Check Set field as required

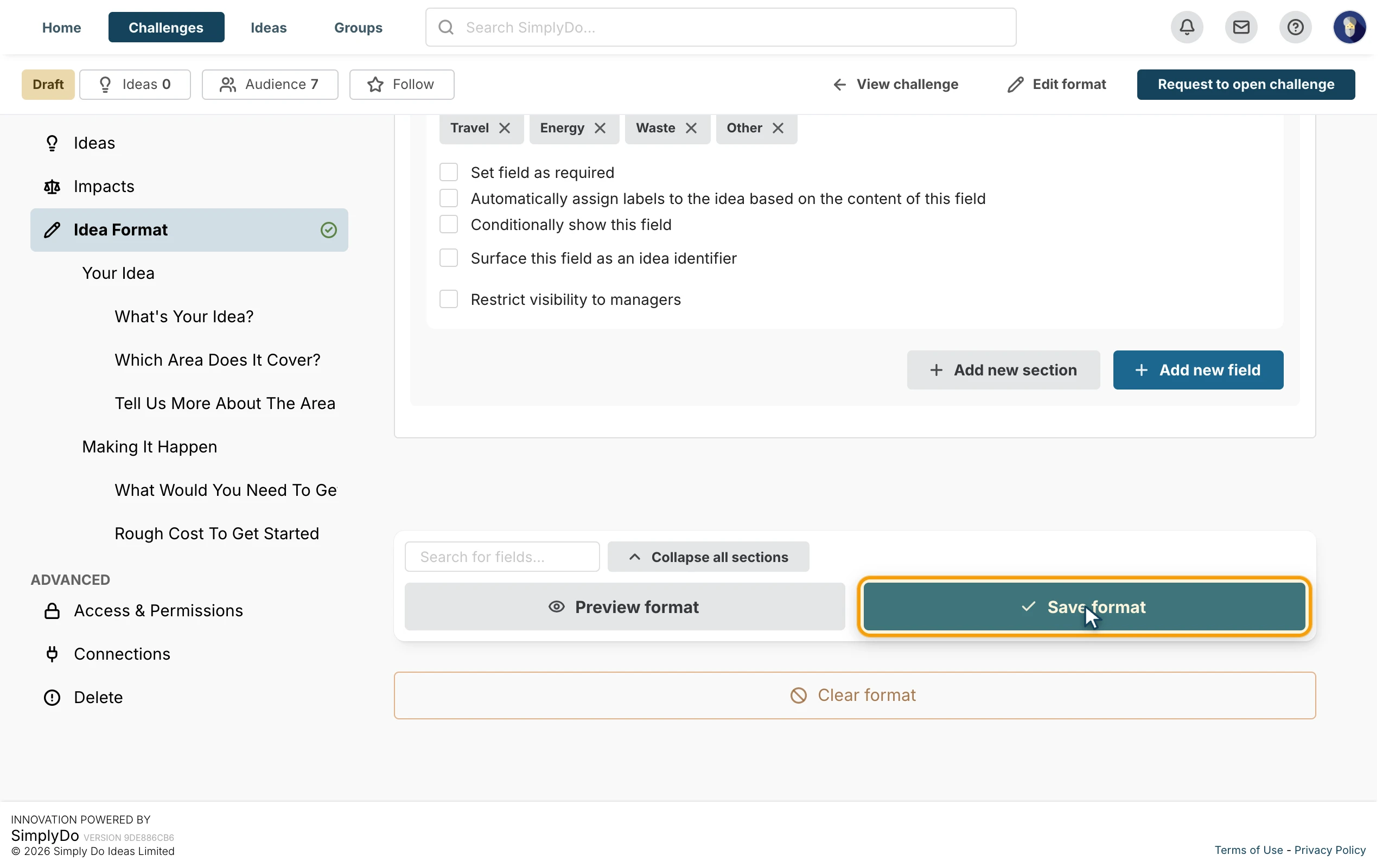tap(448, 172)
